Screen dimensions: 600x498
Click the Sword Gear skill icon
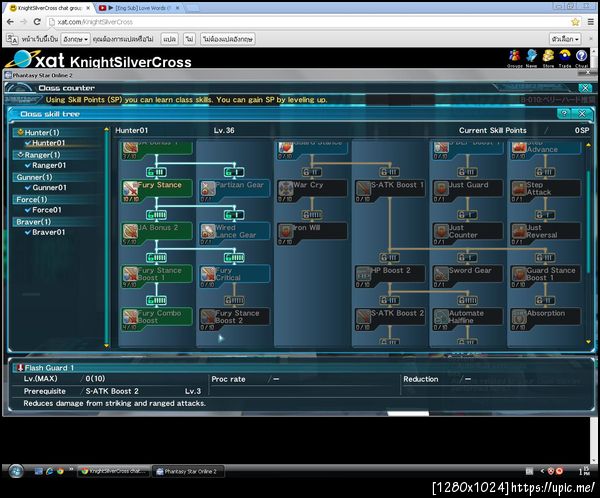441,274
